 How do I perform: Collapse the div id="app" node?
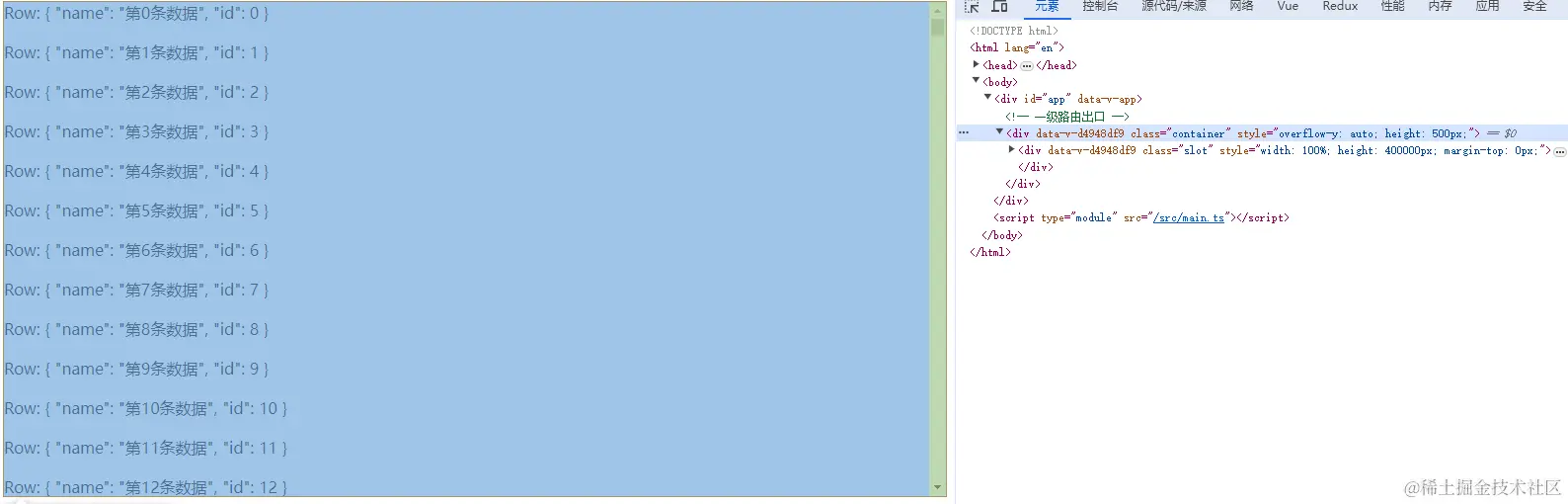[987, 97]
